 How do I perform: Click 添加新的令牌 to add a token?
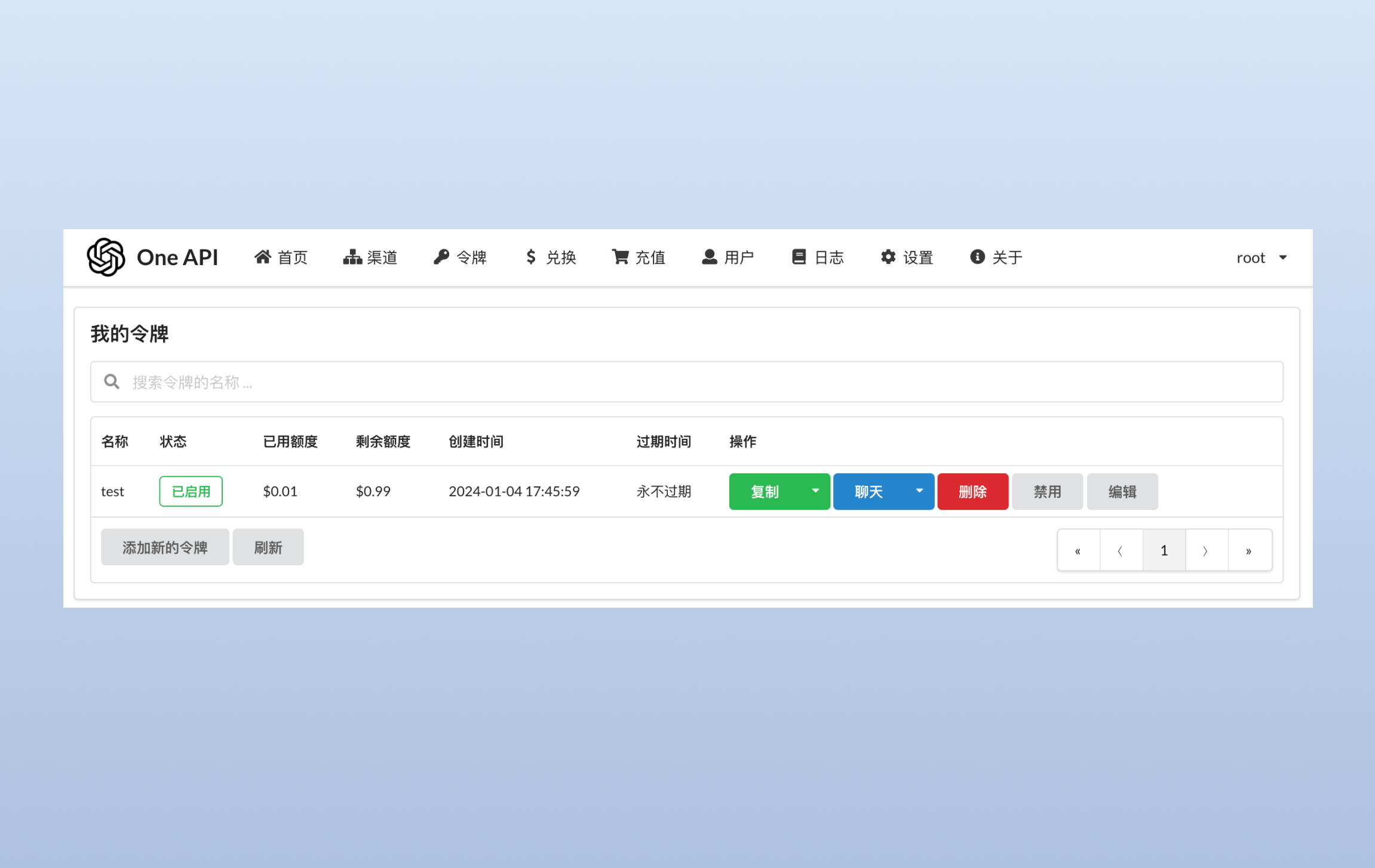[164, 546]
